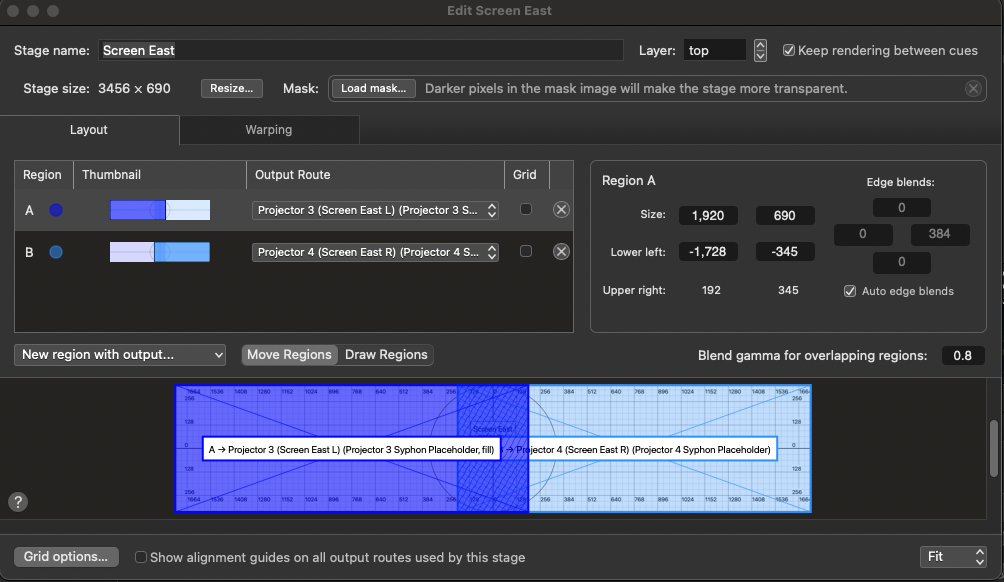Open the Fit zoom dropdown

pyautogui.click(x=952, y=557)
